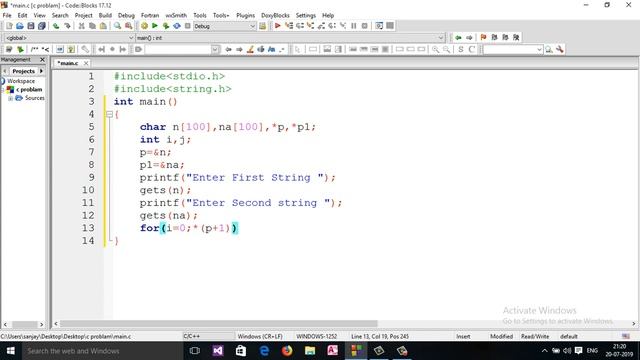Click the New file toolbar icon
Viewport: 640px width, 360px height.
click(x=9, y=26)
